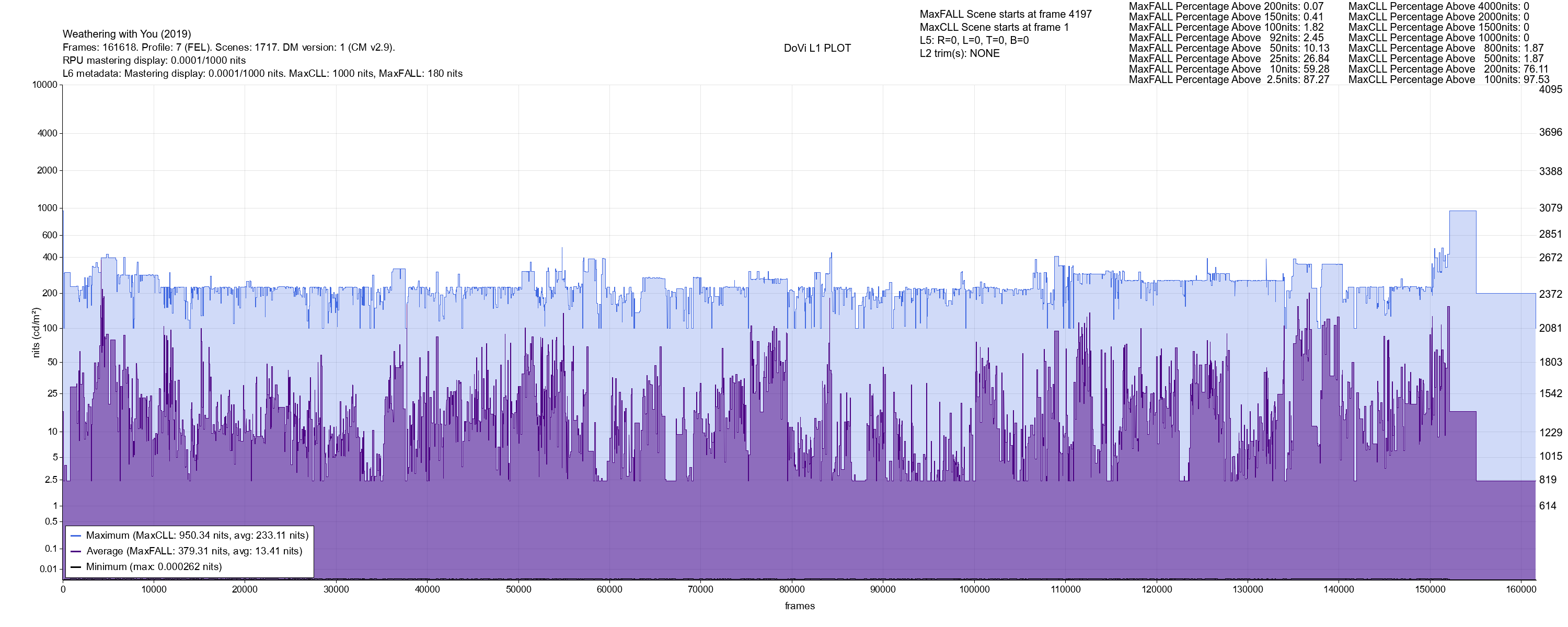Image resolution: width=1568 pixels, height=627 pixels.
Task: Click the Weathering with You (2019) title
Action: click(x=126, y=34)
